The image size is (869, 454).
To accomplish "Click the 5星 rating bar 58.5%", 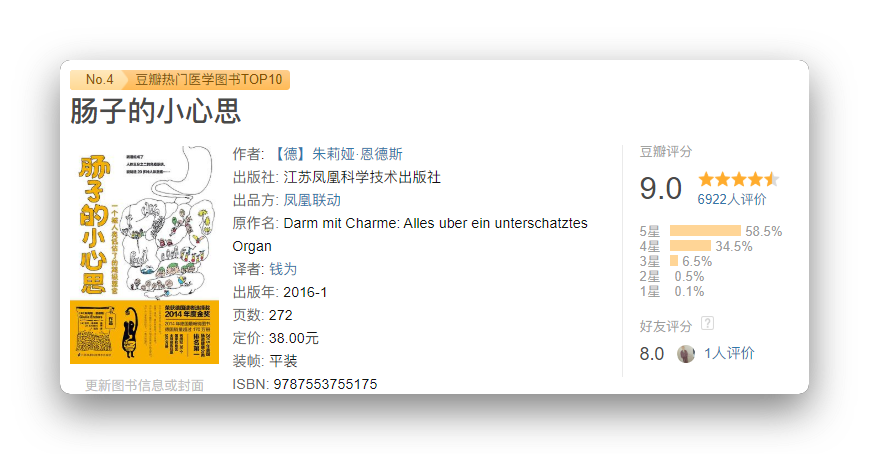I will click(x=705, y=231).
